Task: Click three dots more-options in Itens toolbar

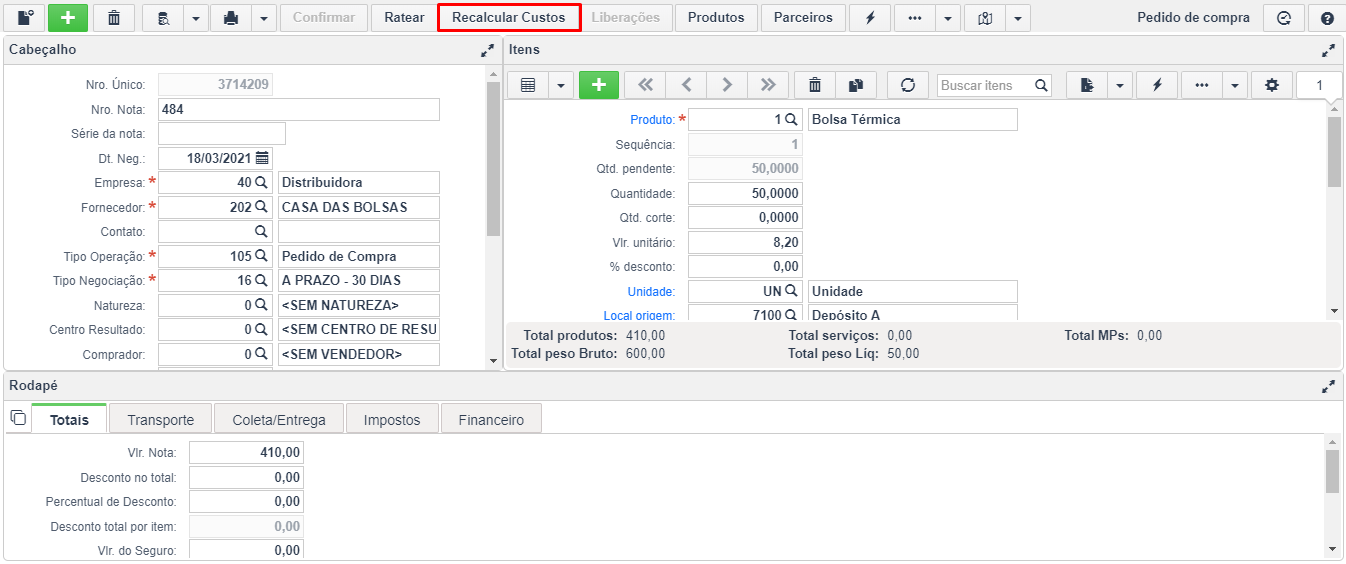Action: pyautogui.click(x=1202, y=85)
